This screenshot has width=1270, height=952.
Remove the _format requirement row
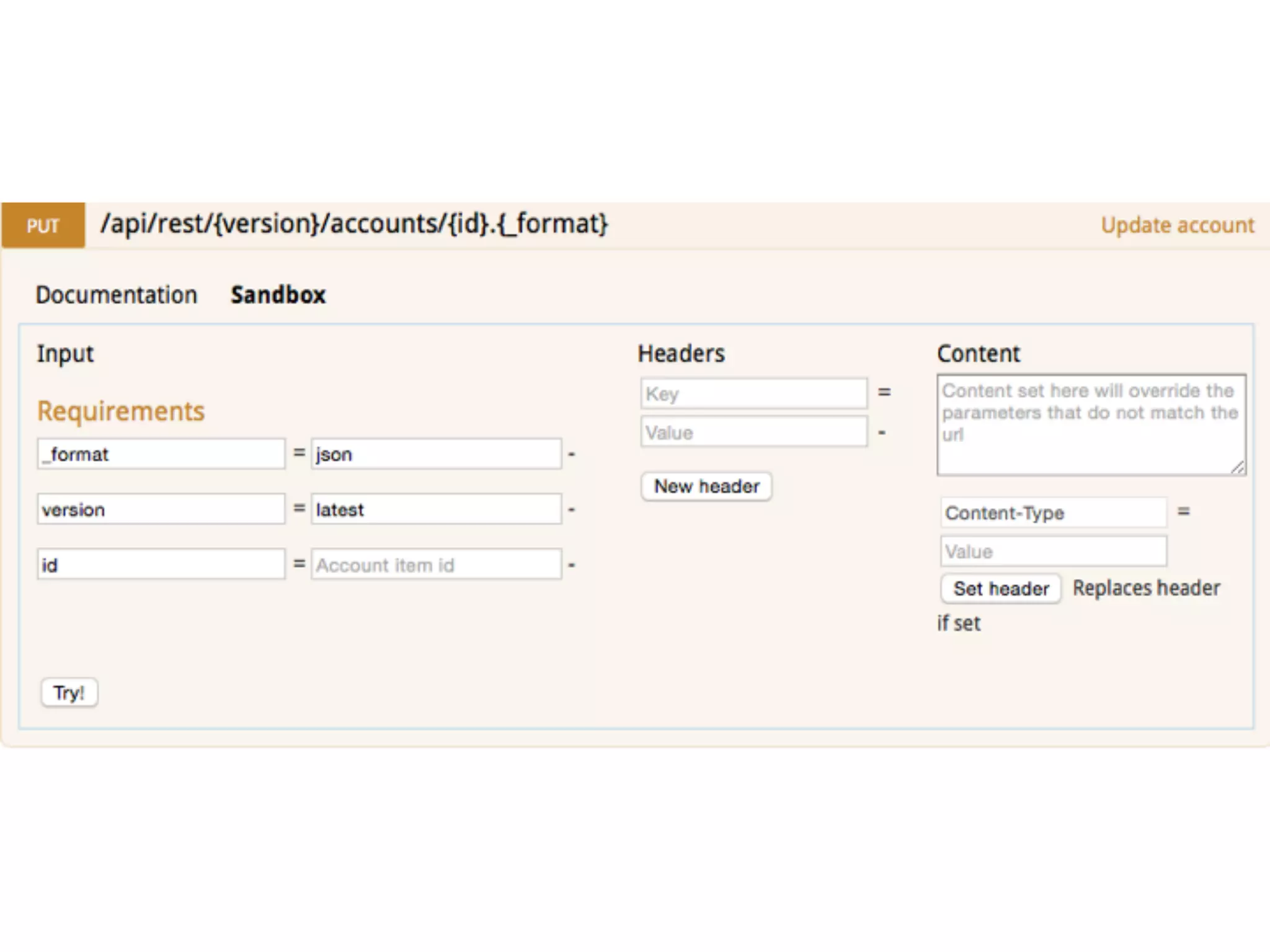571,455
